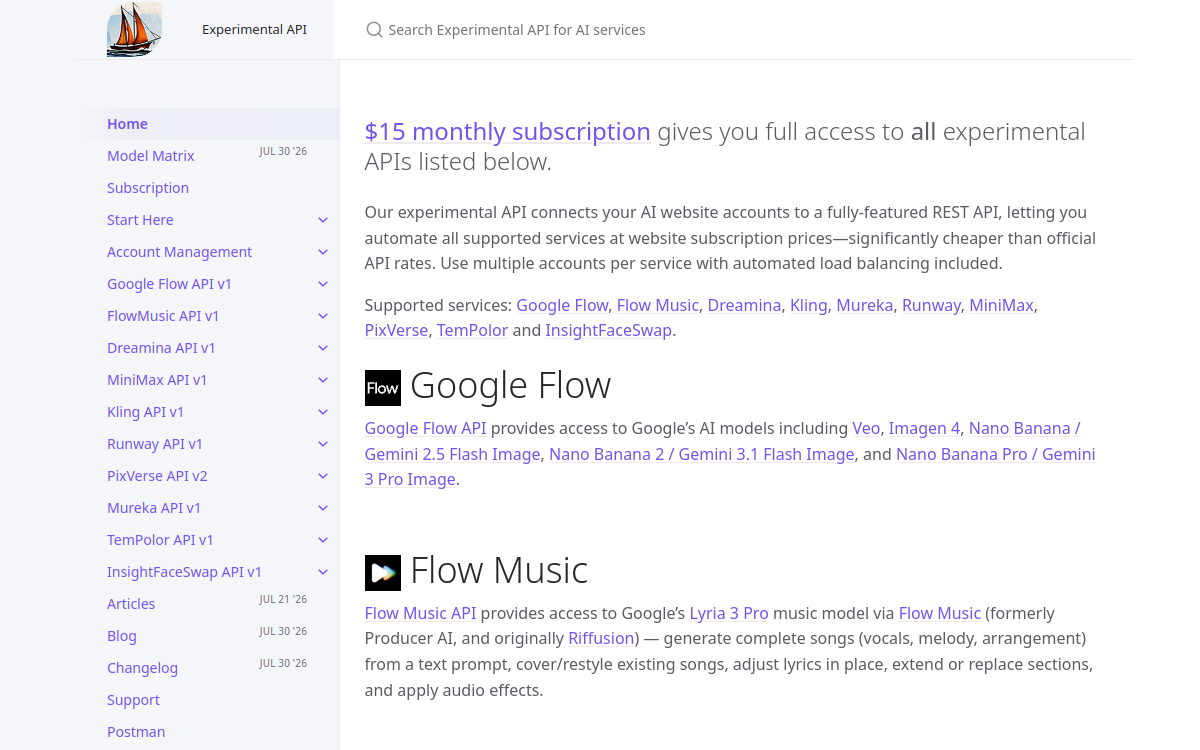Open Support in the sidebar
This screenshot has width=1200, height=750.
[x=133, y=700]
